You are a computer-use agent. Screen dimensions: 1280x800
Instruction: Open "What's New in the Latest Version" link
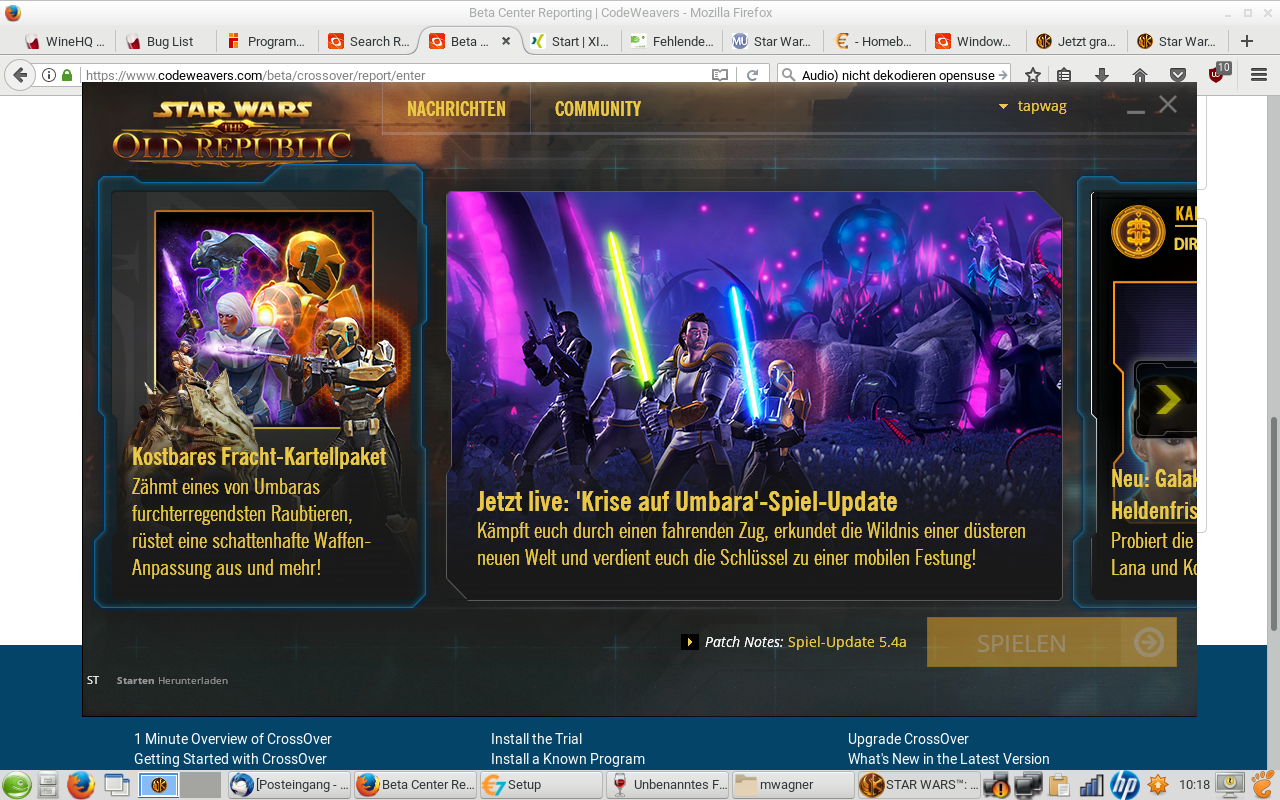pyautogui.click(x=949, y=759)
